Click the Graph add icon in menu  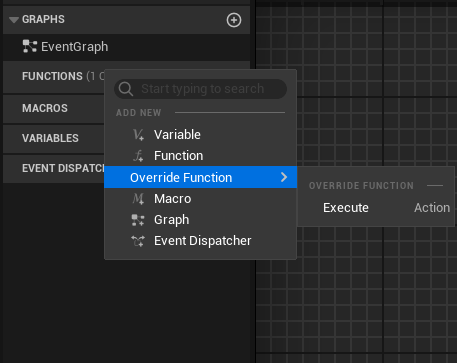coord(138,220)
